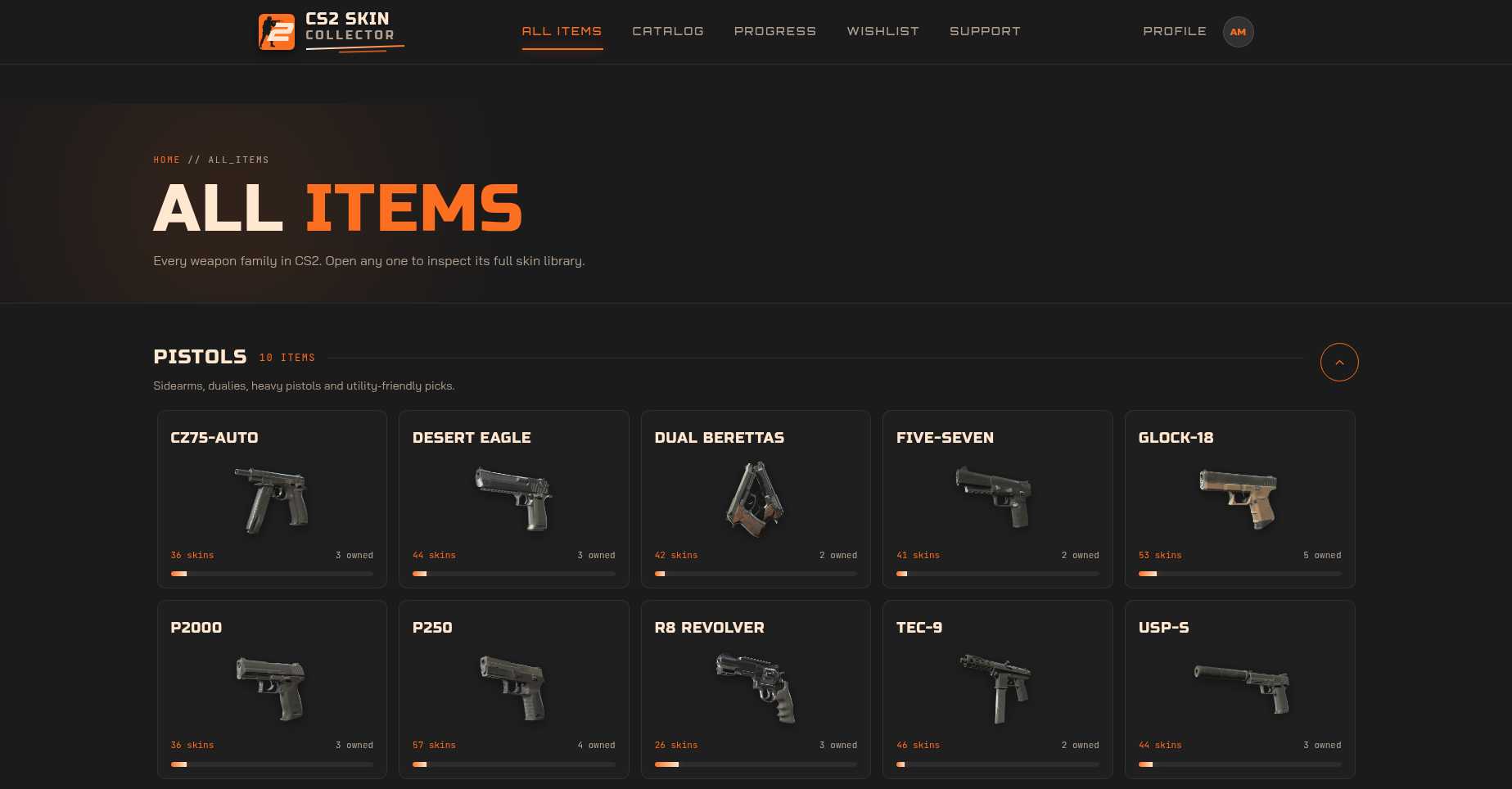Image resolution: width=1512 pixels, height=789 pixels.
Task: Click the 53 skins count on Glock-18
Action: tap(1160, 555)
